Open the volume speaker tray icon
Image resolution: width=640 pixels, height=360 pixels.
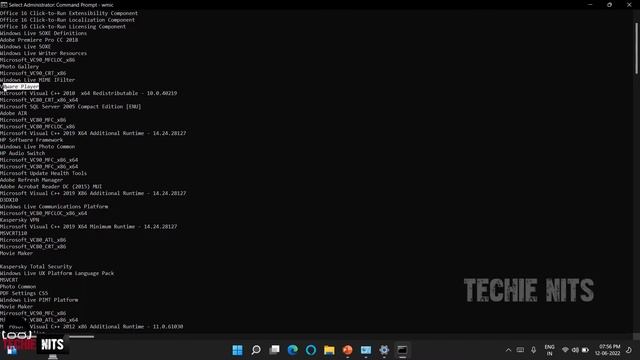click(x=575, y=350)
